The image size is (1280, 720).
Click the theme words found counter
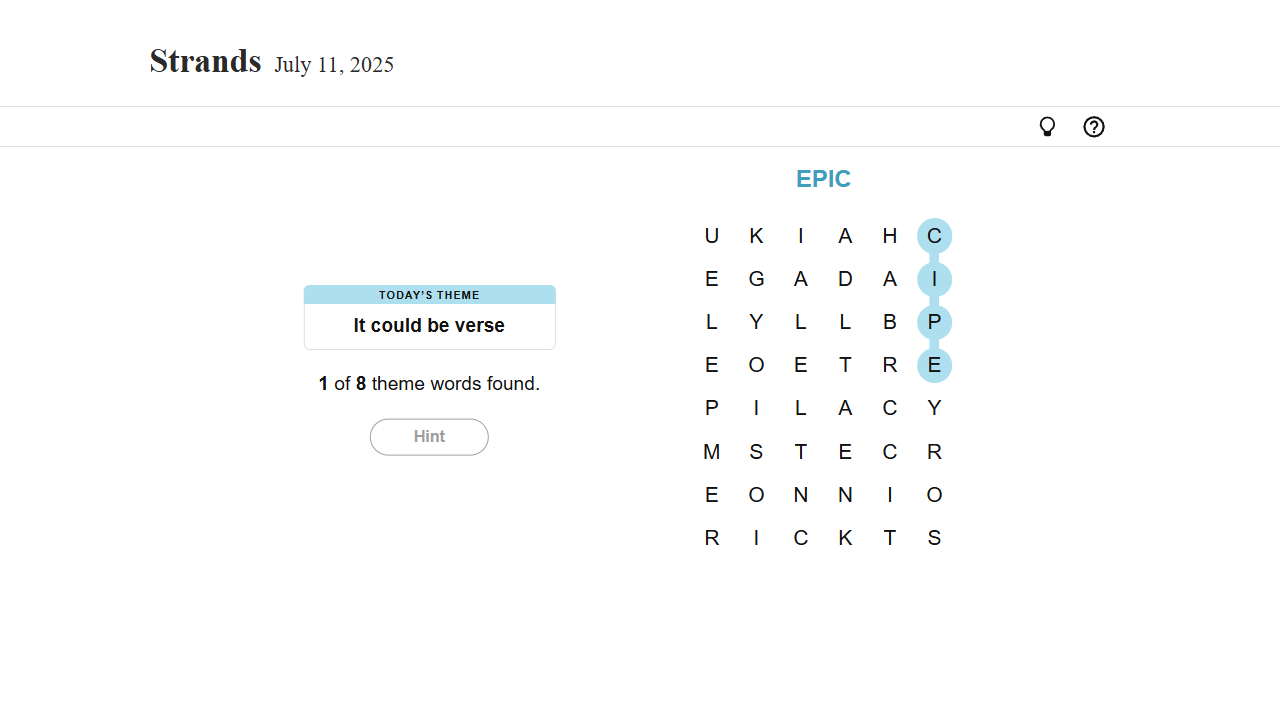[429, 384]
